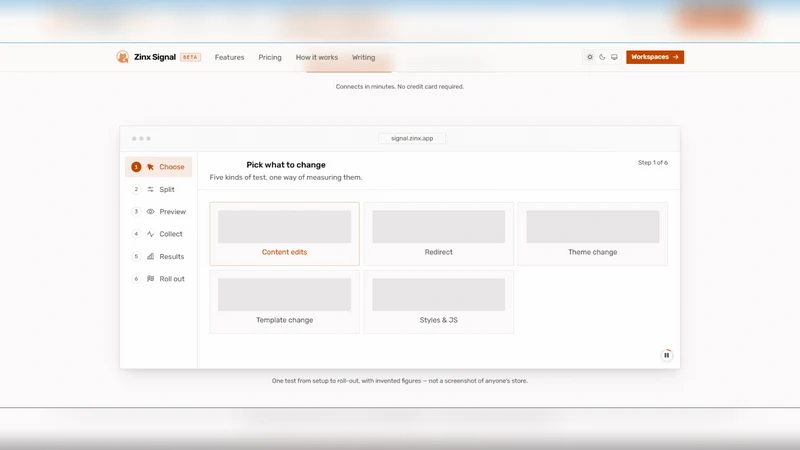Select the Redirect card thumbnail
The height and width of the screenshot is (450, 800).
click(438, 227)
